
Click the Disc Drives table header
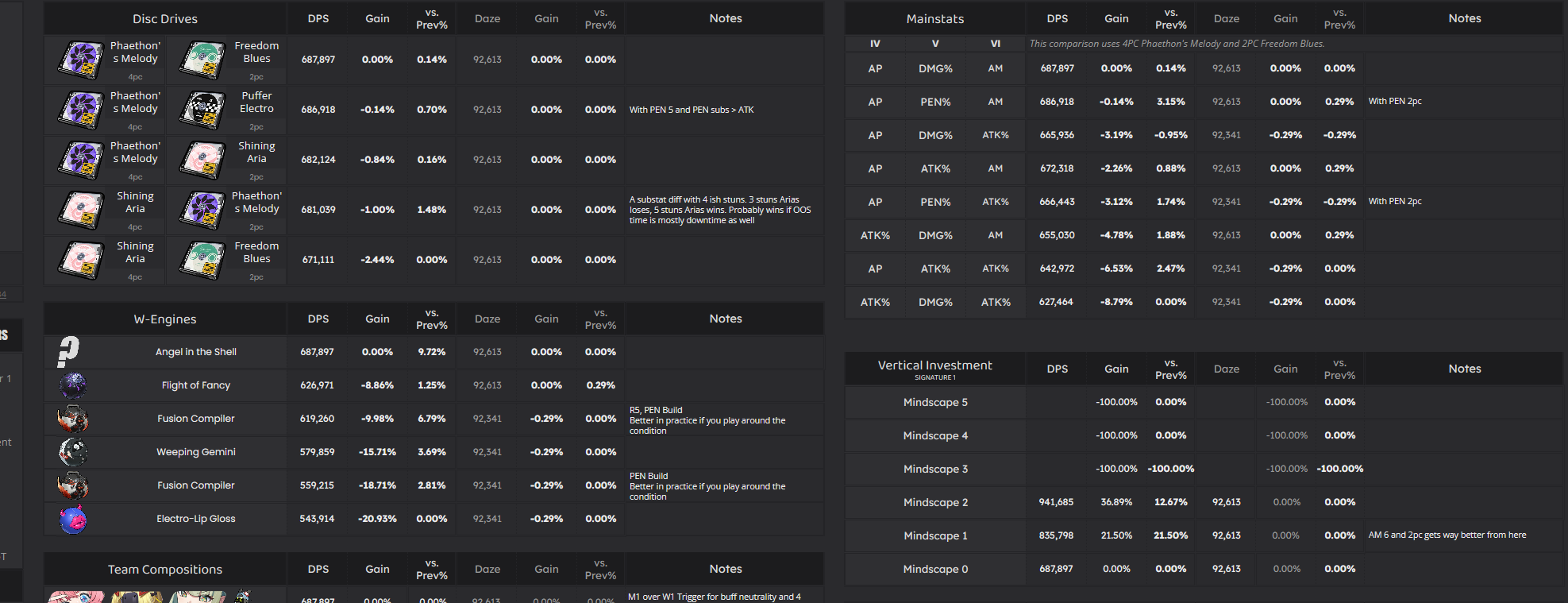click(165, 18)
